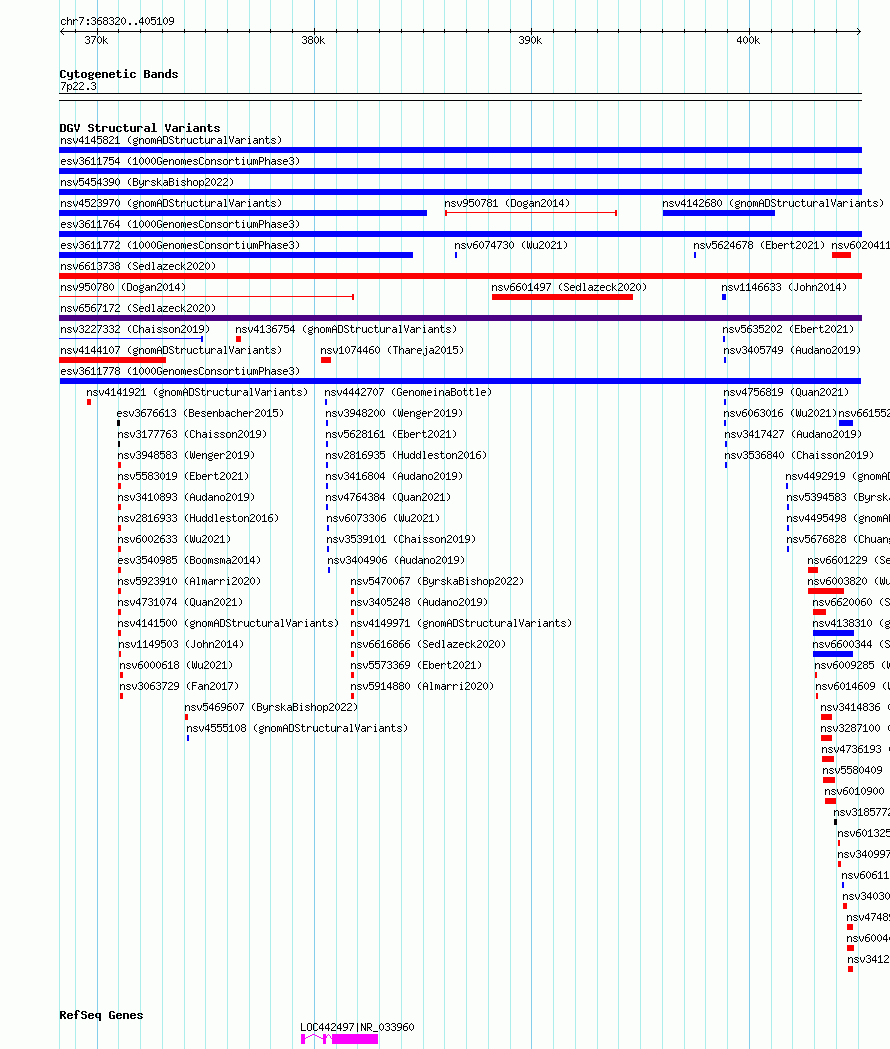890x1049 pixels.
Task: Click the magenta LOC442497 gene glyph
Action: click(339, 1039)
